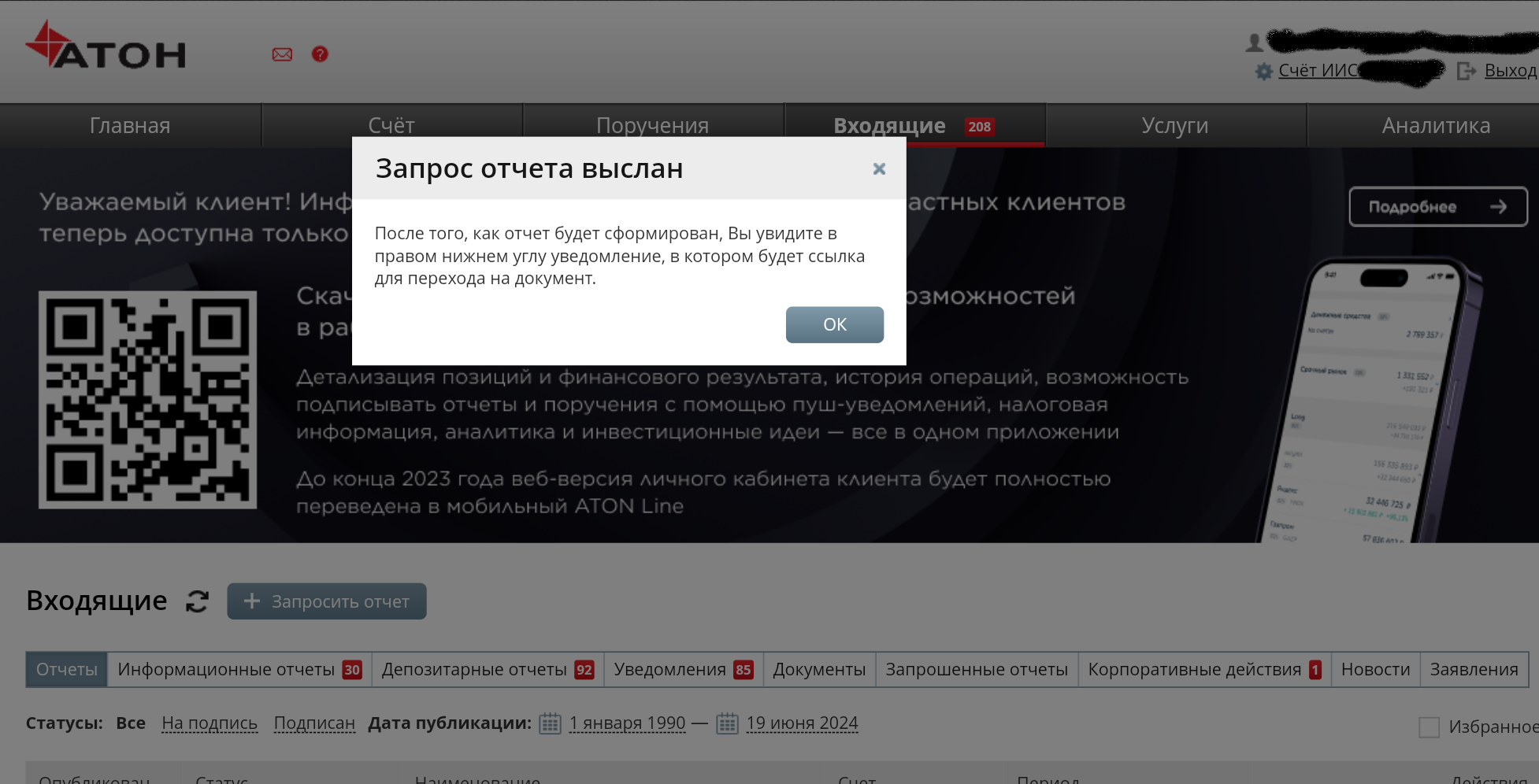The width and height of the screenshot is (1539, 784).
Task: Pick start date 1 января 1990
Action: [627, 723]
